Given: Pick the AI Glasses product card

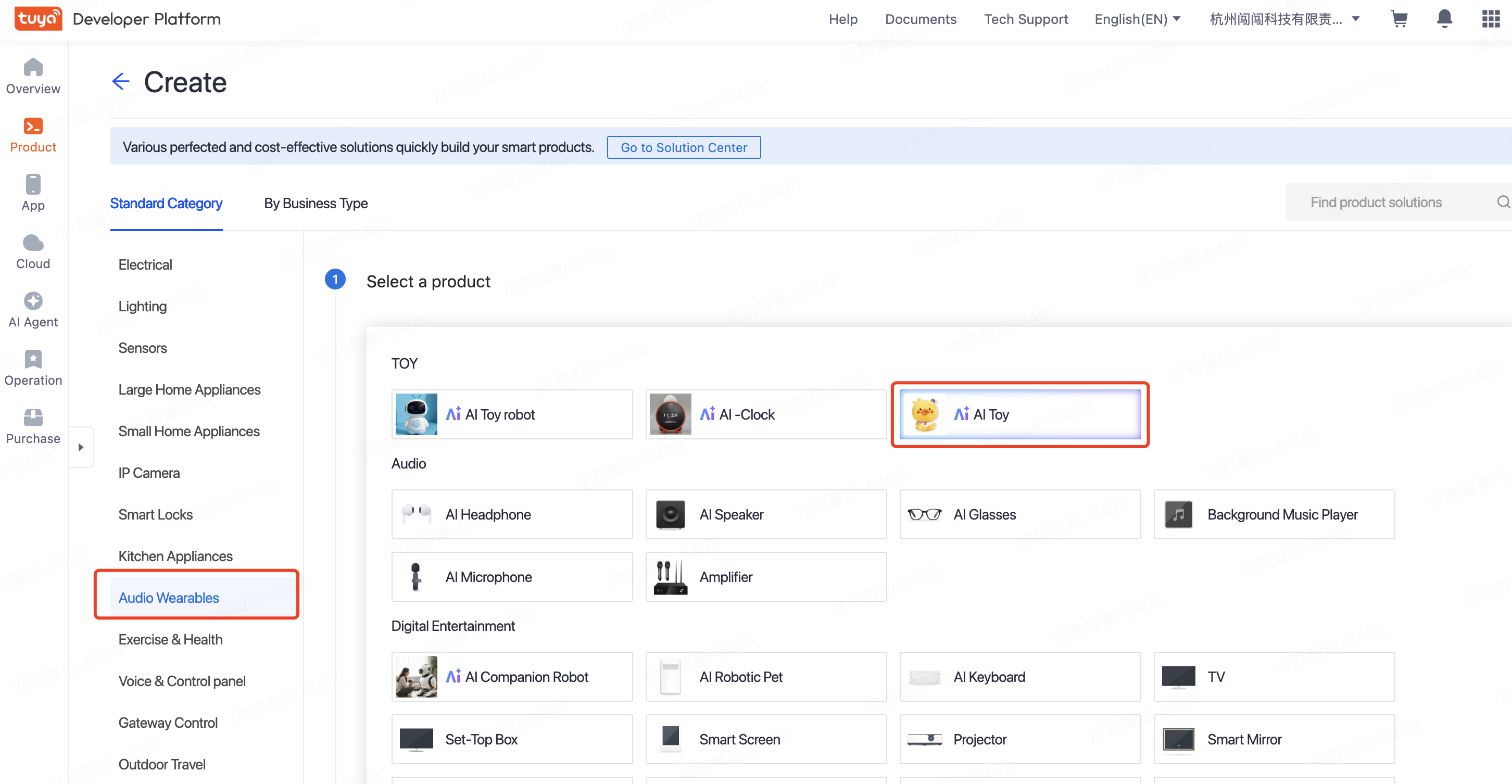Looking at the screenshot, I should click(1019, 515).
